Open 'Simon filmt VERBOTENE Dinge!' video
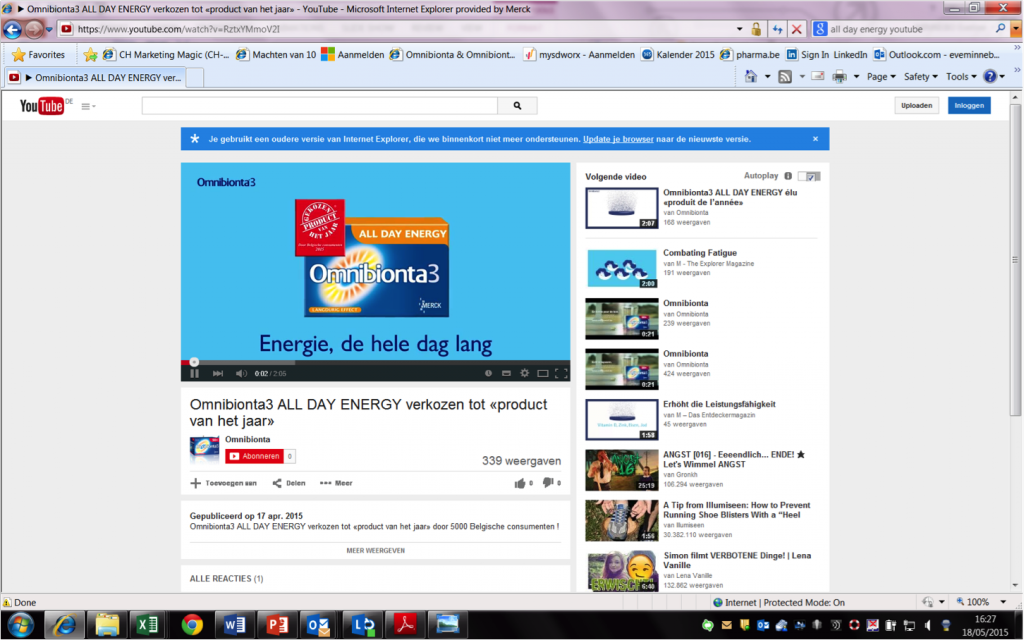1024x640 pixels. coord(737,560)
